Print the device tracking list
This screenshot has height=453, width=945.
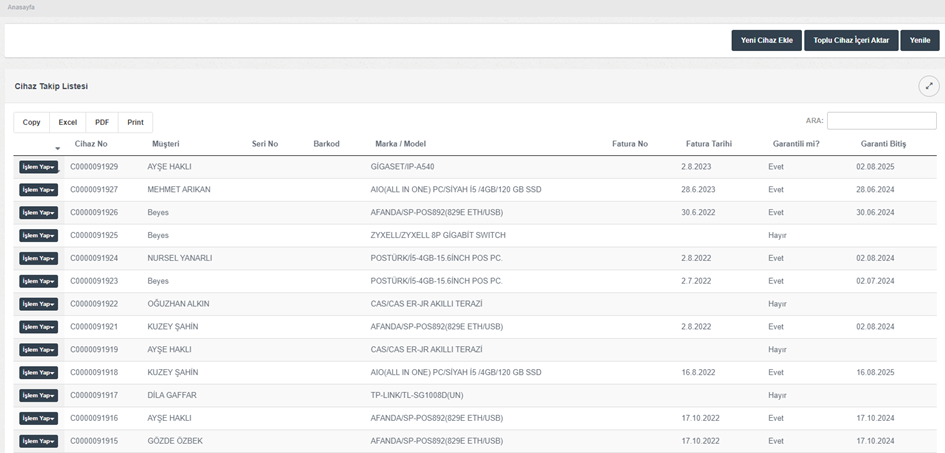click(x=135, y=122)
